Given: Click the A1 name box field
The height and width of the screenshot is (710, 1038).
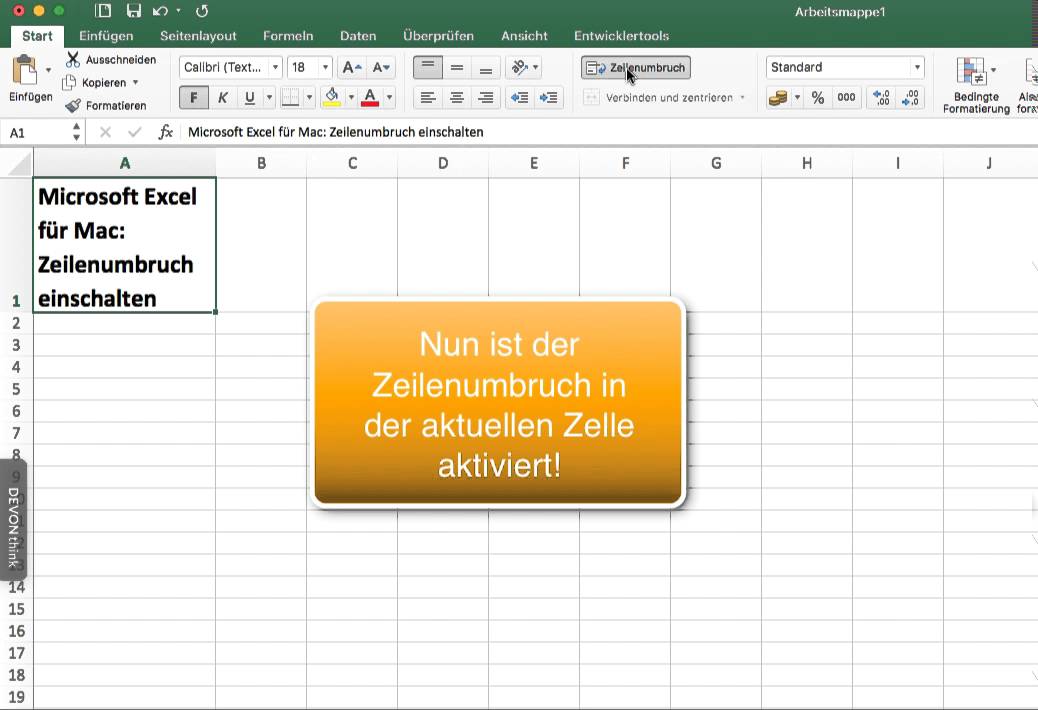Looking at the screenshot, I should click(38, 132).
